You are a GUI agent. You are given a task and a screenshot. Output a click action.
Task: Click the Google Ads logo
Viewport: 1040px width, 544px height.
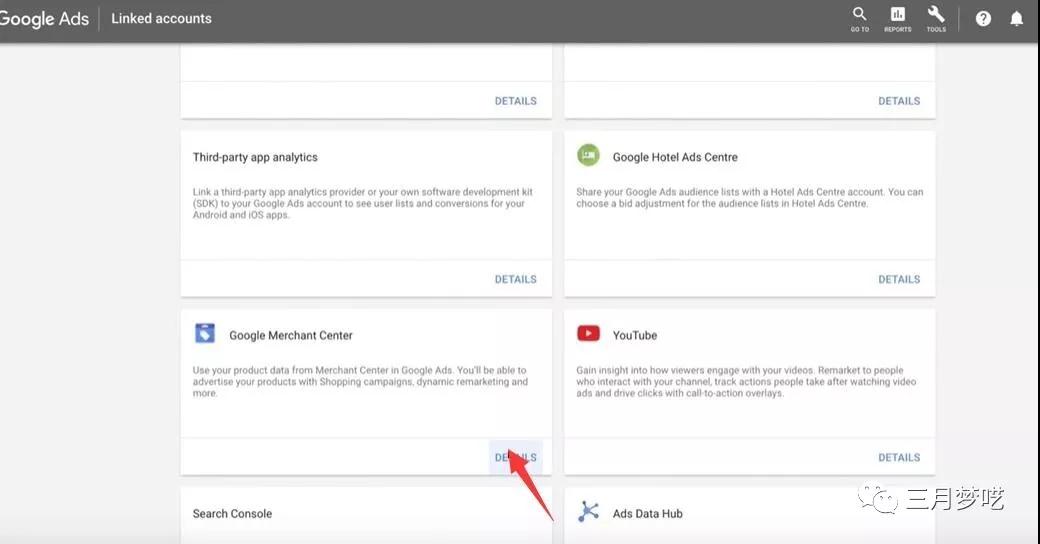[44, 19]
